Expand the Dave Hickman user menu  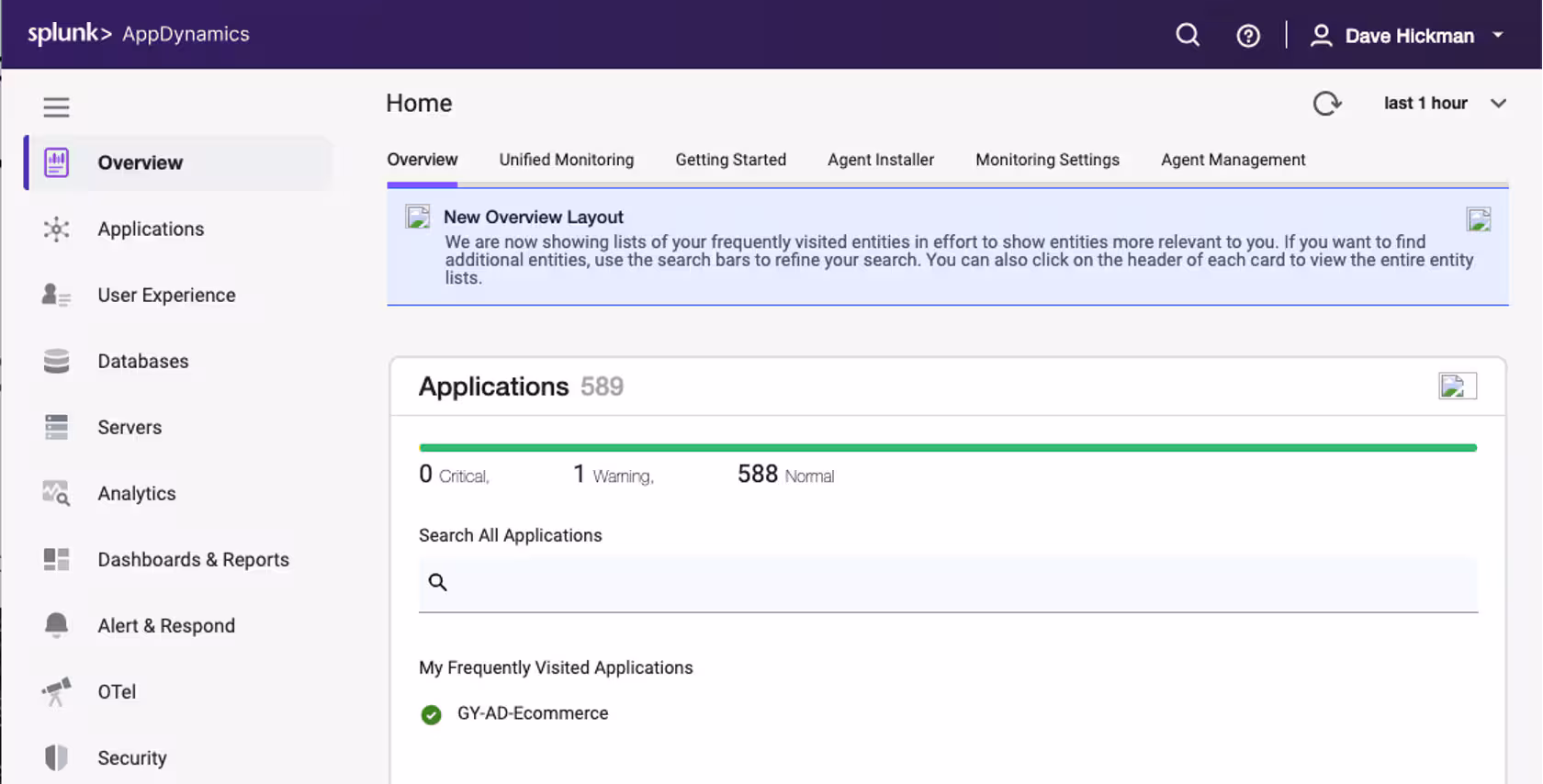(x=1408, y=36)
